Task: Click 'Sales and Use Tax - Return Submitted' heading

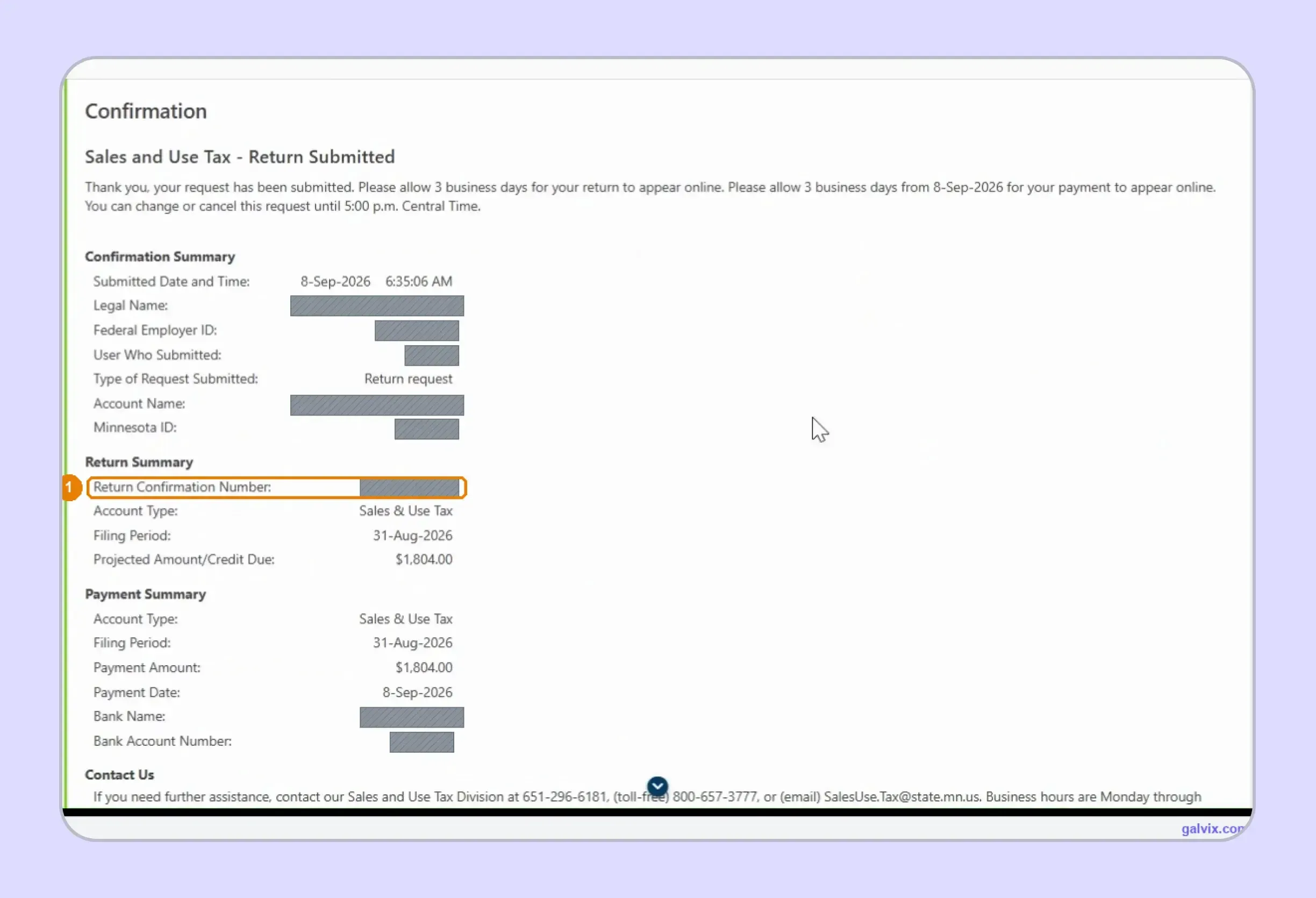Action: tap(240, 157)
